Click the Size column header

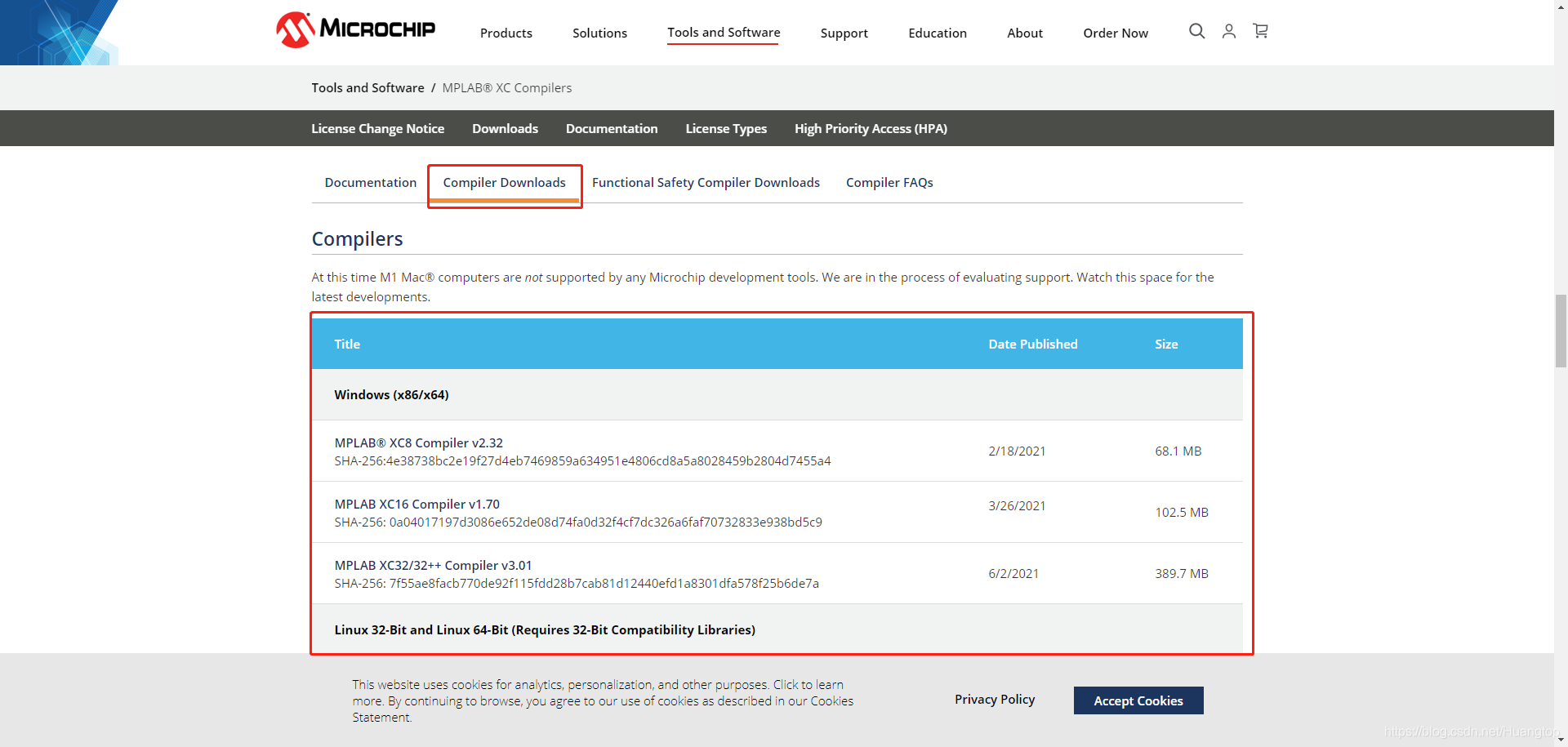(x=1166, y=344)
